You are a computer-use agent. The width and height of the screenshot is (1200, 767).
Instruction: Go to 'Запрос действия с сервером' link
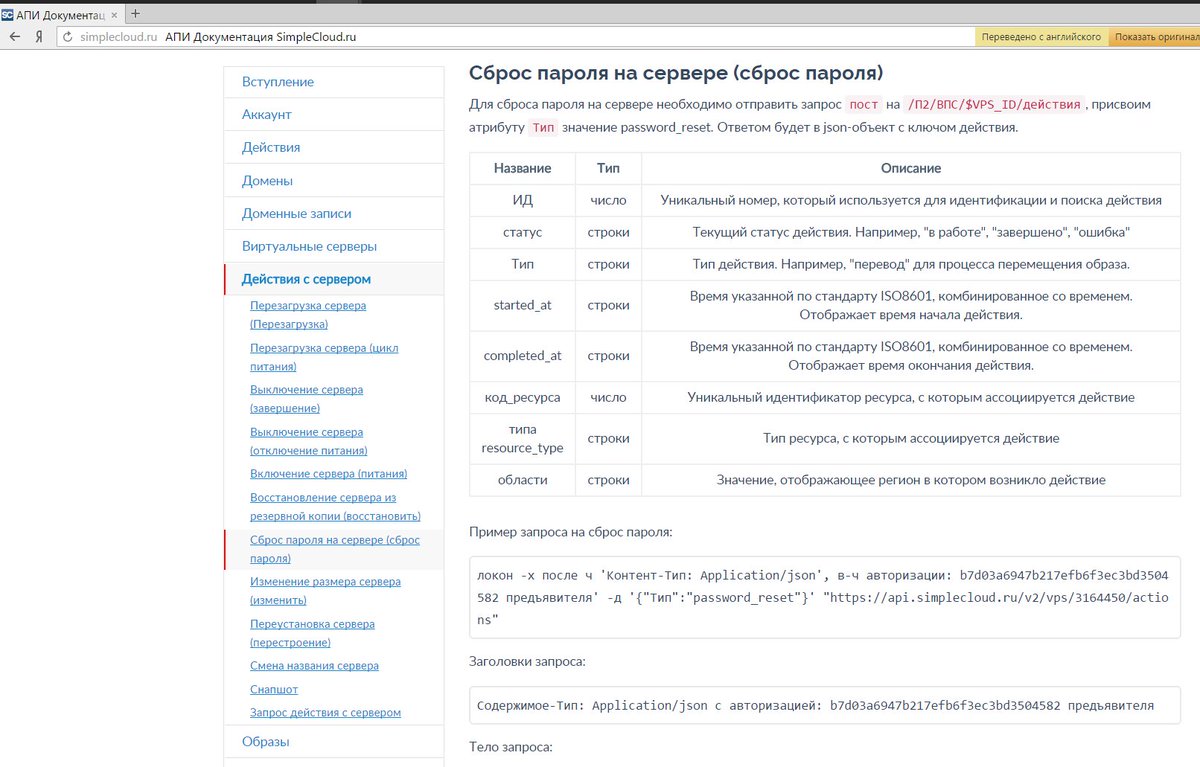click(325, 713)
